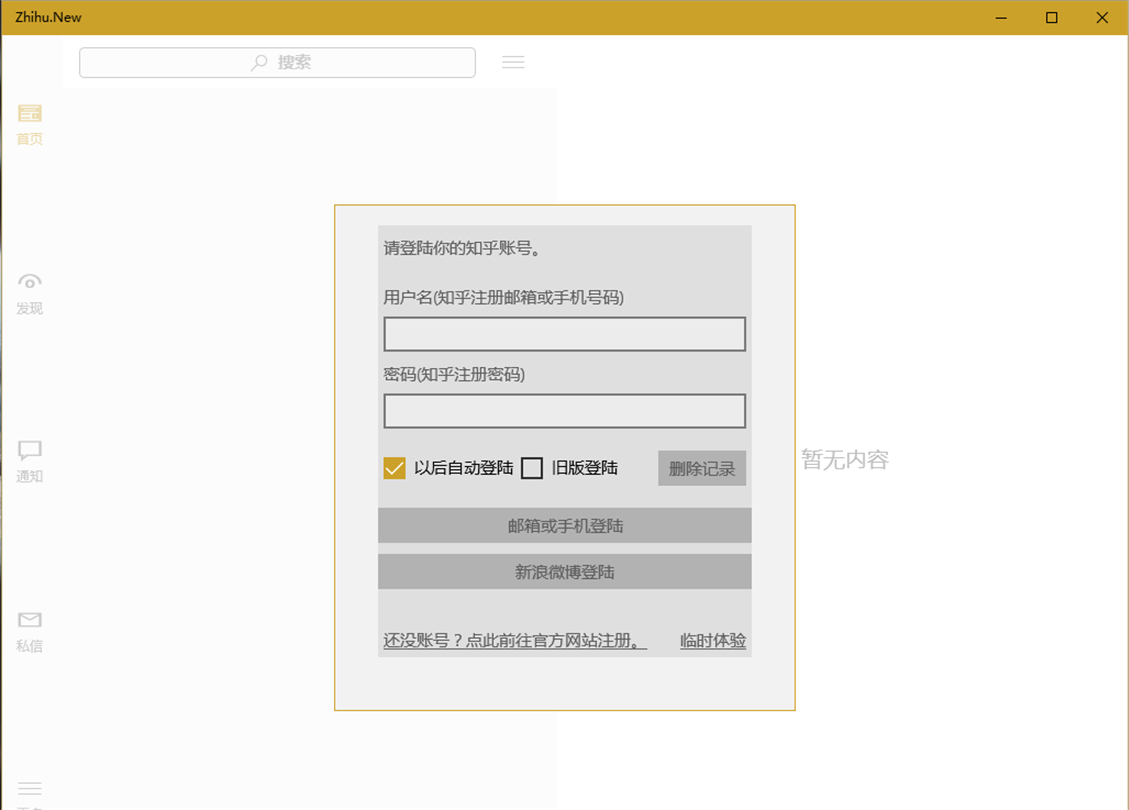1129x810 pixels.
Task: Focus the 密码 password input field
Action: point(564,411)
